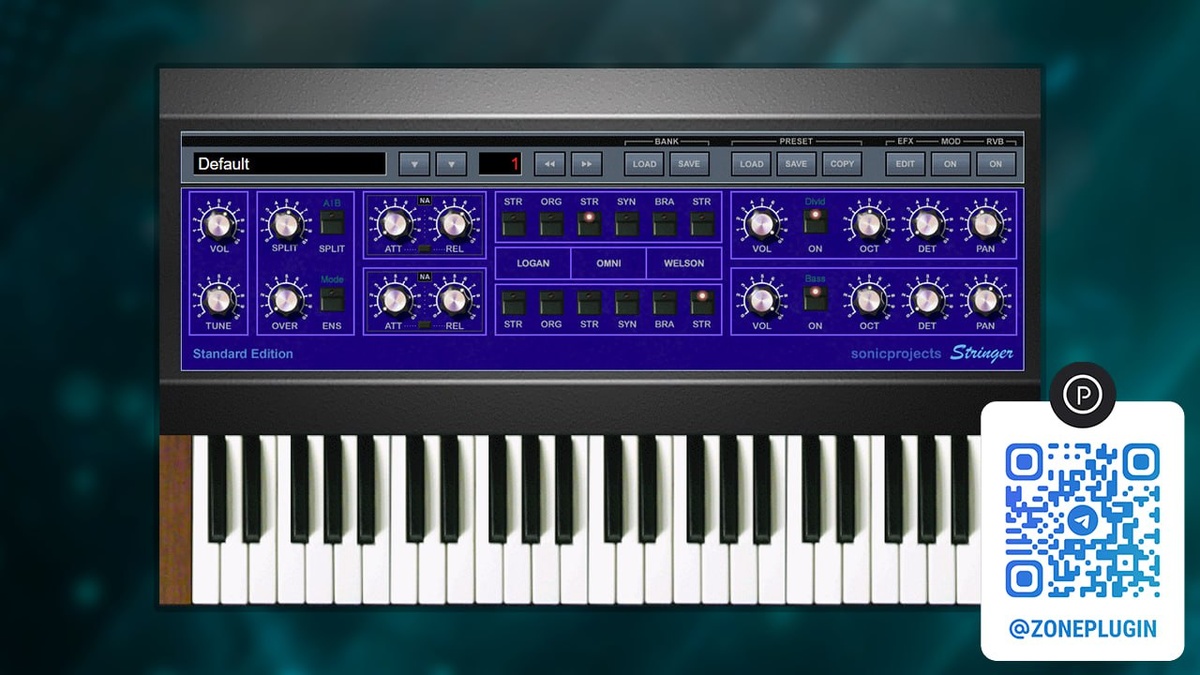Click the OCT knob in the Divid row
The image size is (1200, 675).
pos(869,223)
